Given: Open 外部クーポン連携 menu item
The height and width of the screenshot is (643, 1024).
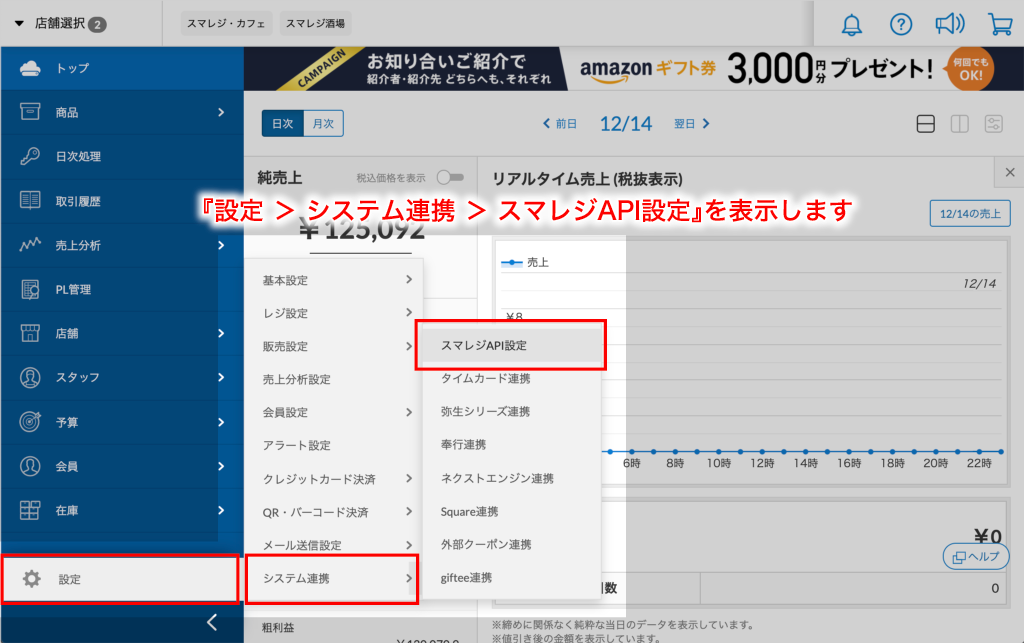Looking at the screenshot, I should tap(511, 544).
